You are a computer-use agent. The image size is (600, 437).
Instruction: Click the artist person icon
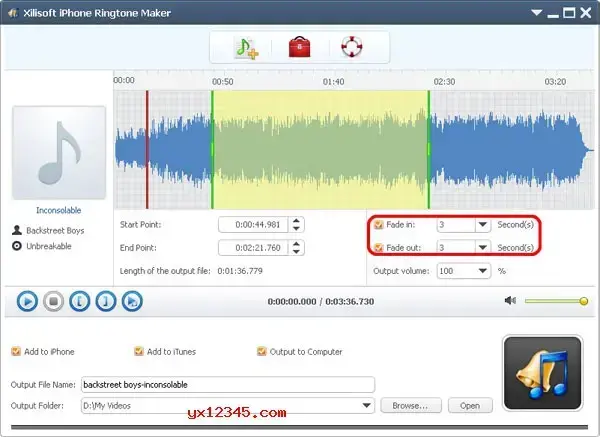pos(17,230)
